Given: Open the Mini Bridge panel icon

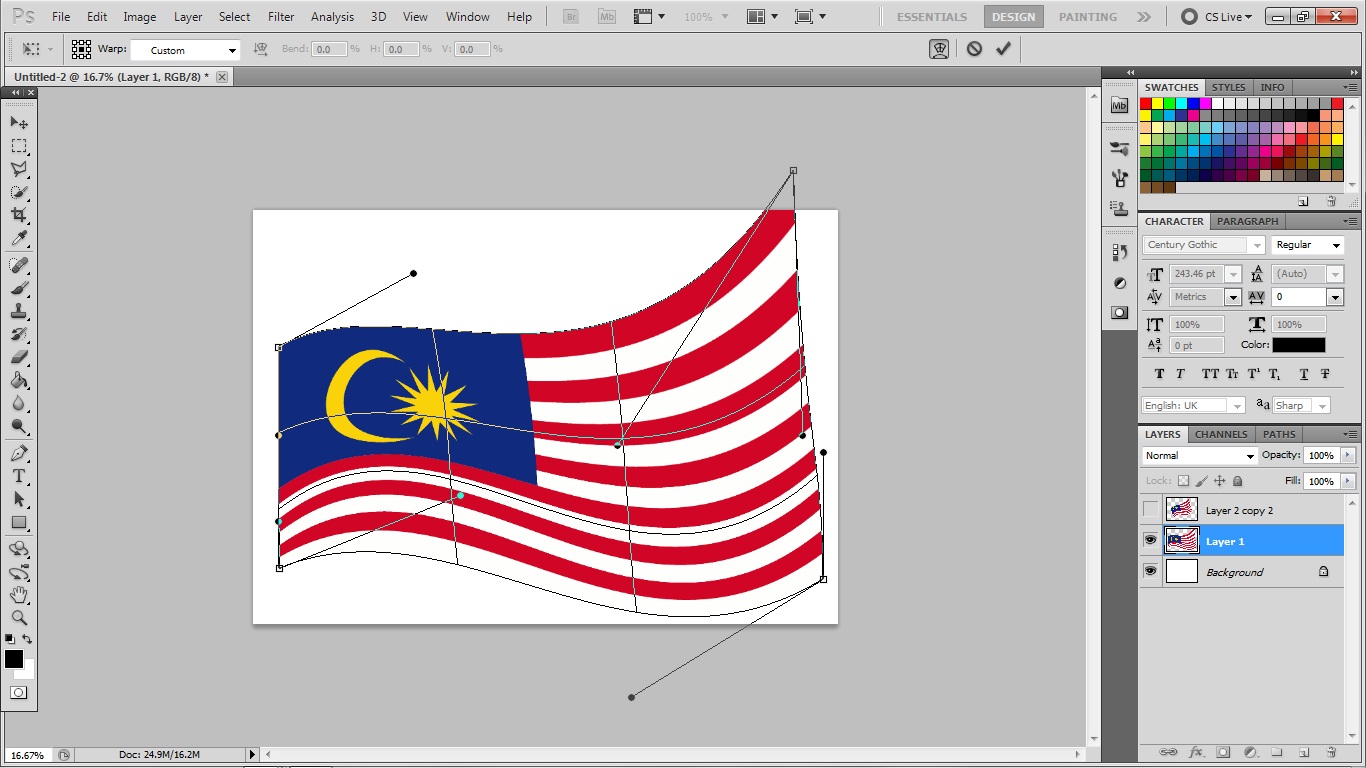Looking at the screenshot, I should (x=1119, y=105).
